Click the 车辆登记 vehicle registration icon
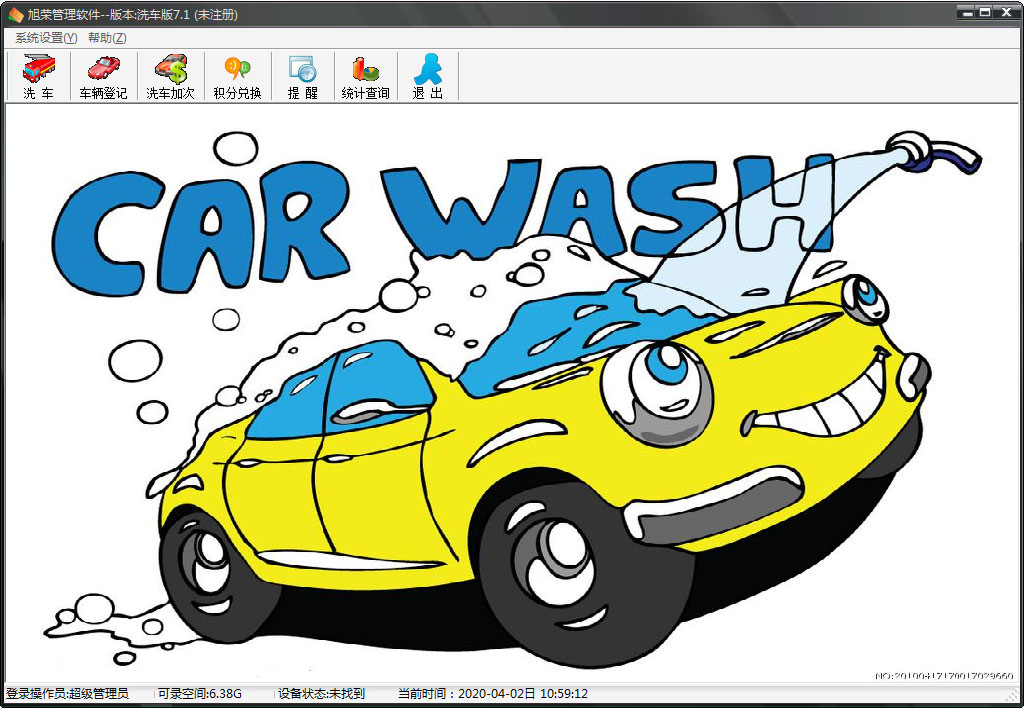 (x=103, y=77)
